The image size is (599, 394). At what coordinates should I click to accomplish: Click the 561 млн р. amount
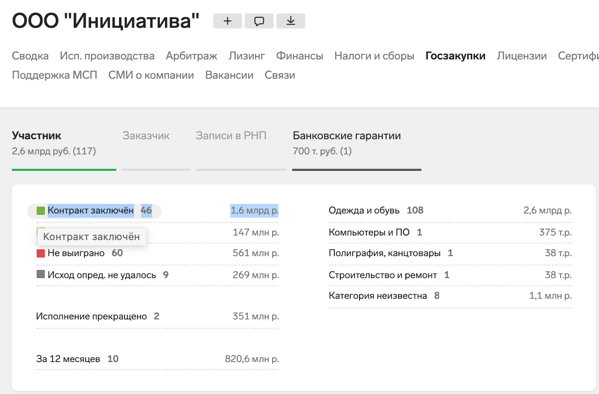pyautogui.click(x=256, y=253)
